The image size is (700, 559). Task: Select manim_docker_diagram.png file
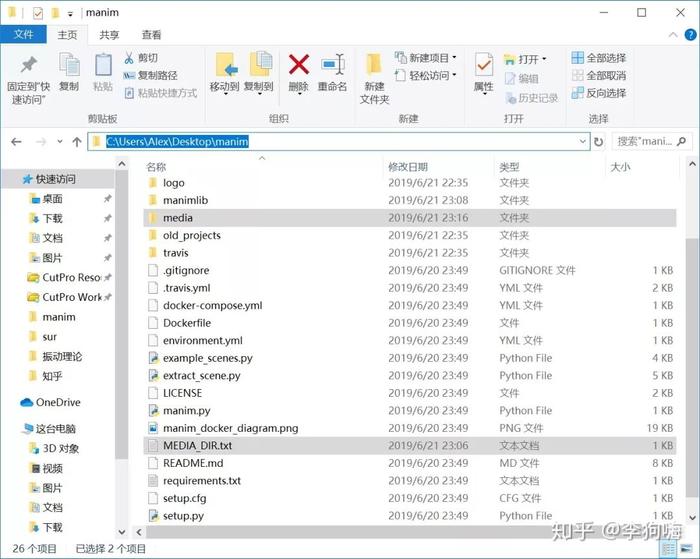[230, 428]
